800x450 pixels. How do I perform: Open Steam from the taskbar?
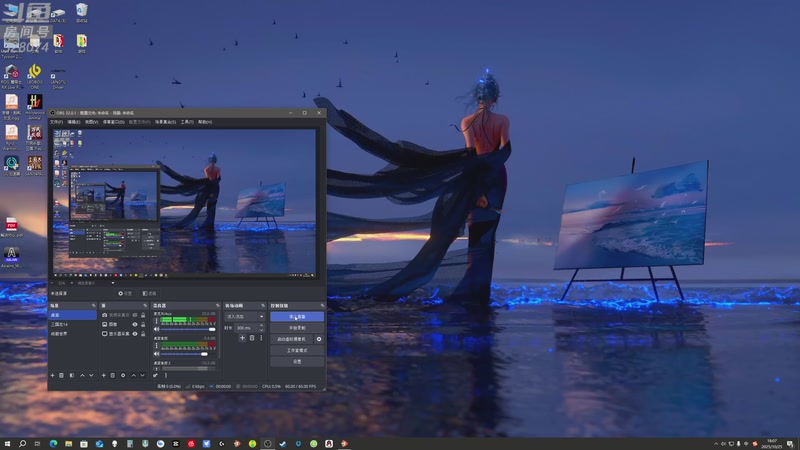coord(283,443)
